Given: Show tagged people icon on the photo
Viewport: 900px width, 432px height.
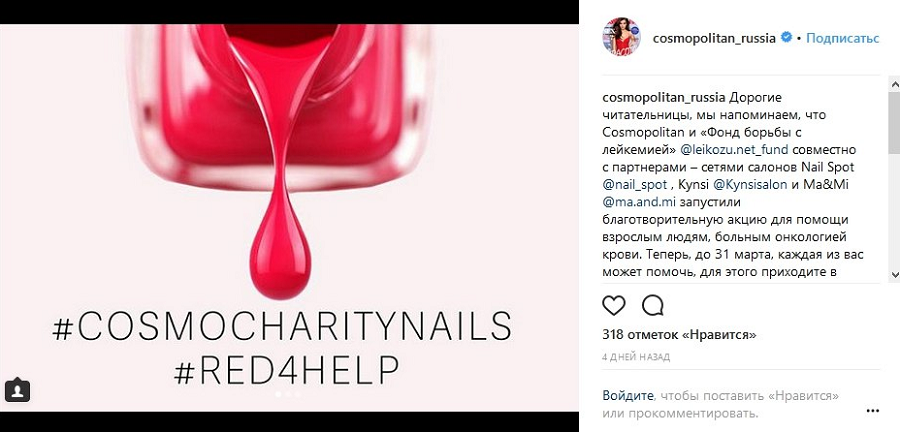Looking at the screenshot, I should tap(17, 391).
